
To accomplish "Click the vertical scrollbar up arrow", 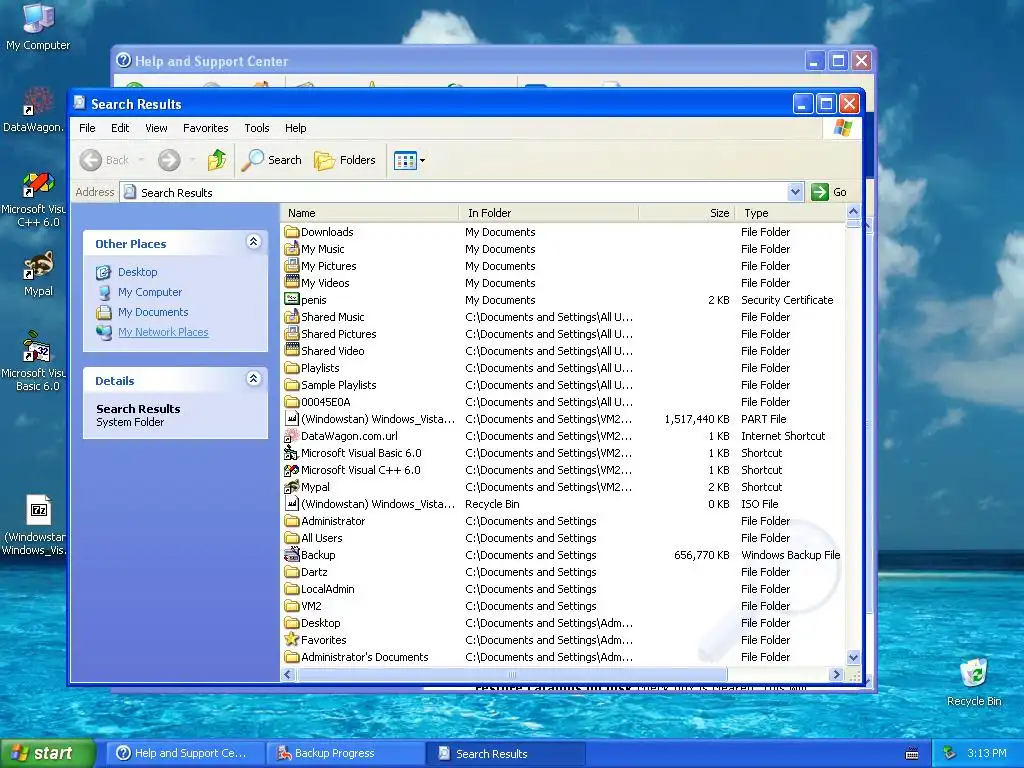I will (x=853, y=212).
